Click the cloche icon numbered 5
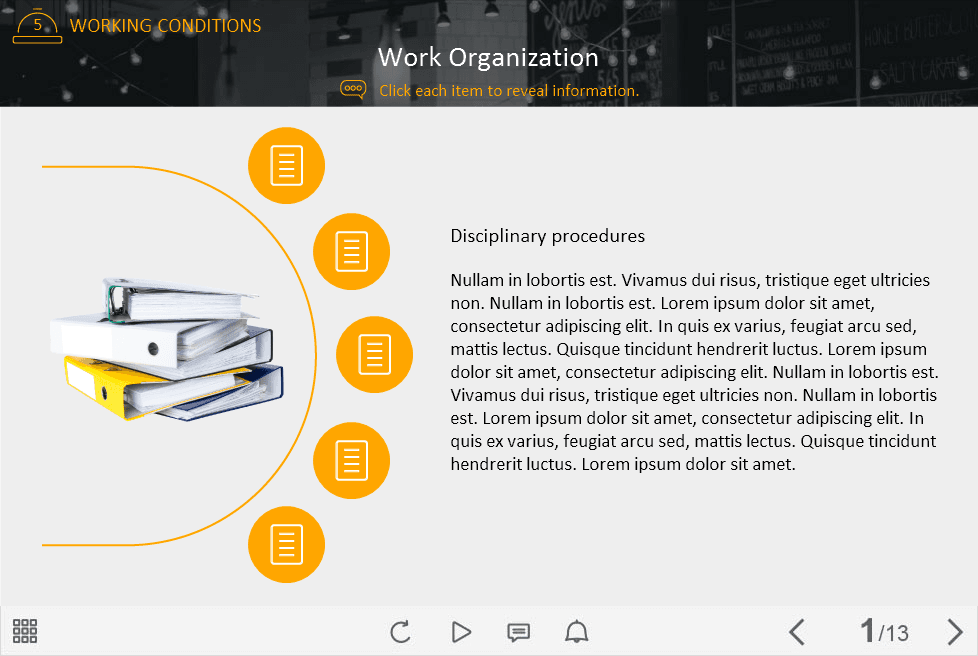The image size is (978, 656). pos(37,26)
